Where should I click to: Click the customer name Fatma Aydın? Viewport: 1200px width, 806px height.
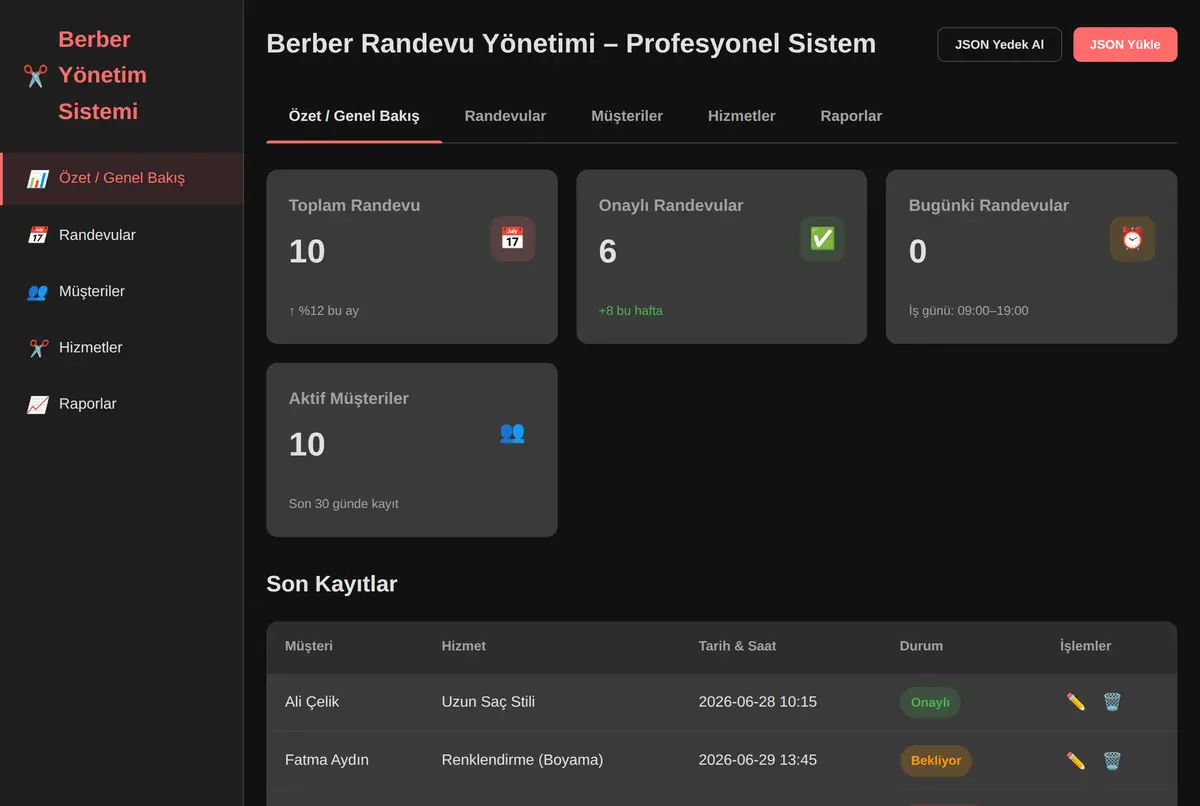click(x=327, y=760)
